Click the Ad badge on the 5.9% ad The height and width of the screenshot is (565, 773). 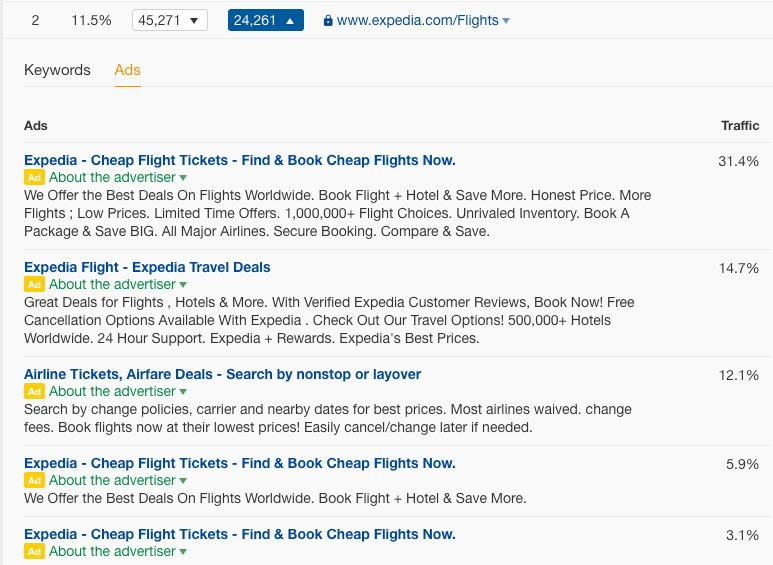pos(34,481)
